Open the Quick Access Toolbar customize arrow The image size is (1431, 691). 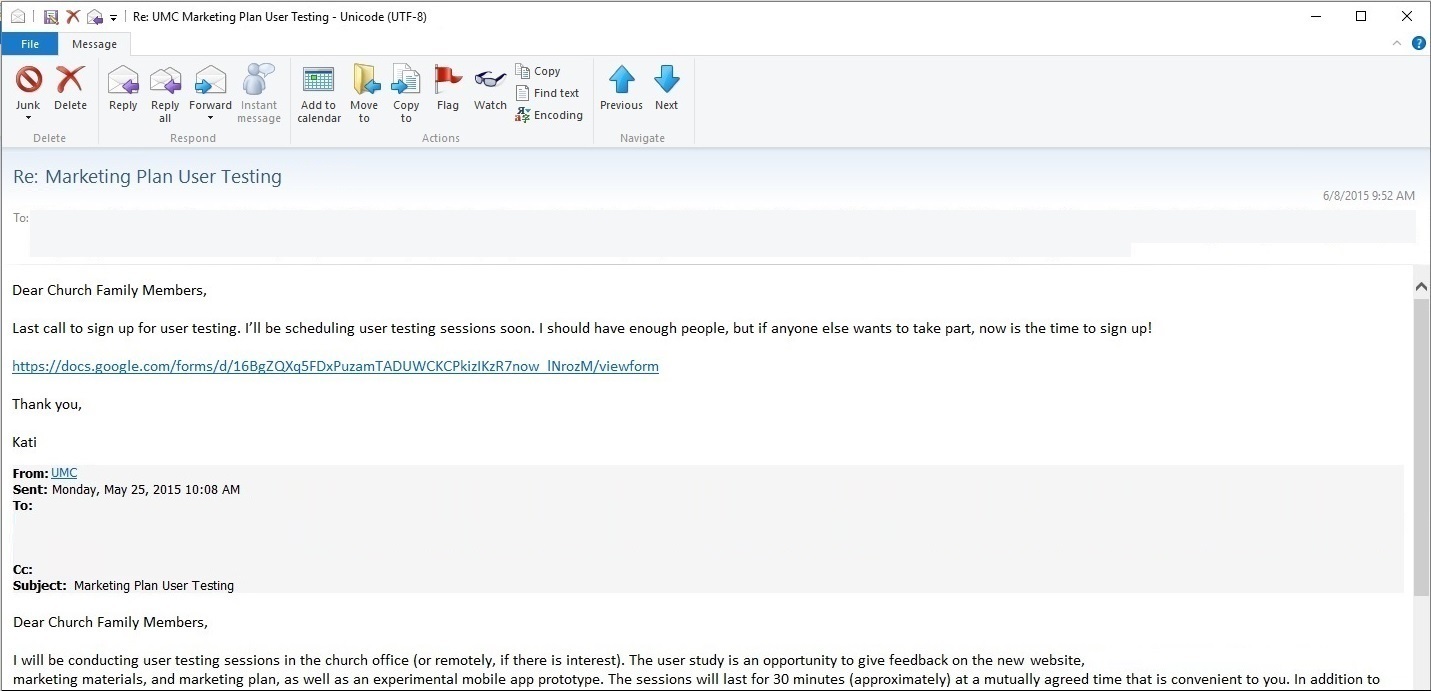pyautogui.click(x=113, y=18)
